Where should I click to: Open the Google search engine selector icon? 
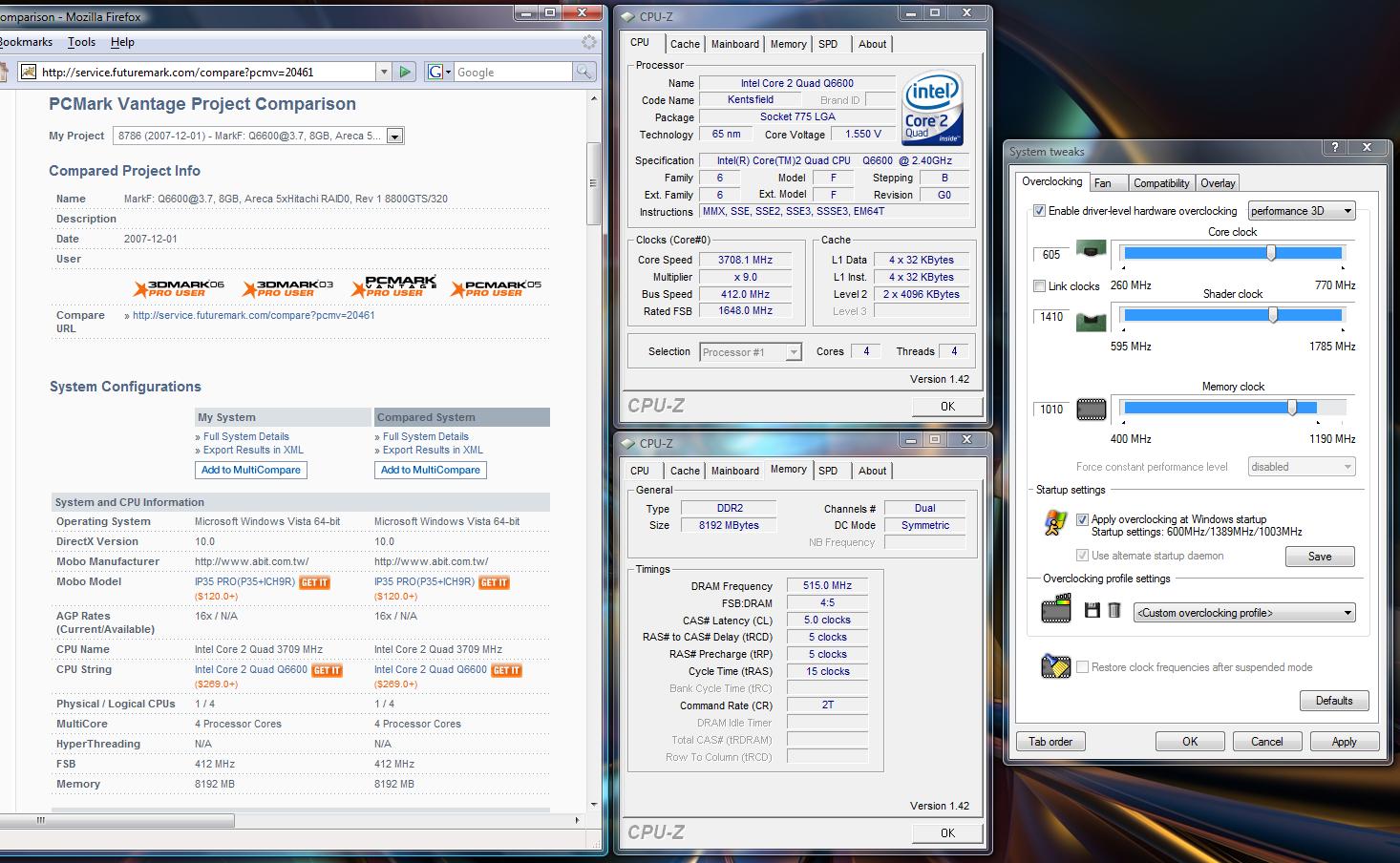(438, 72)
